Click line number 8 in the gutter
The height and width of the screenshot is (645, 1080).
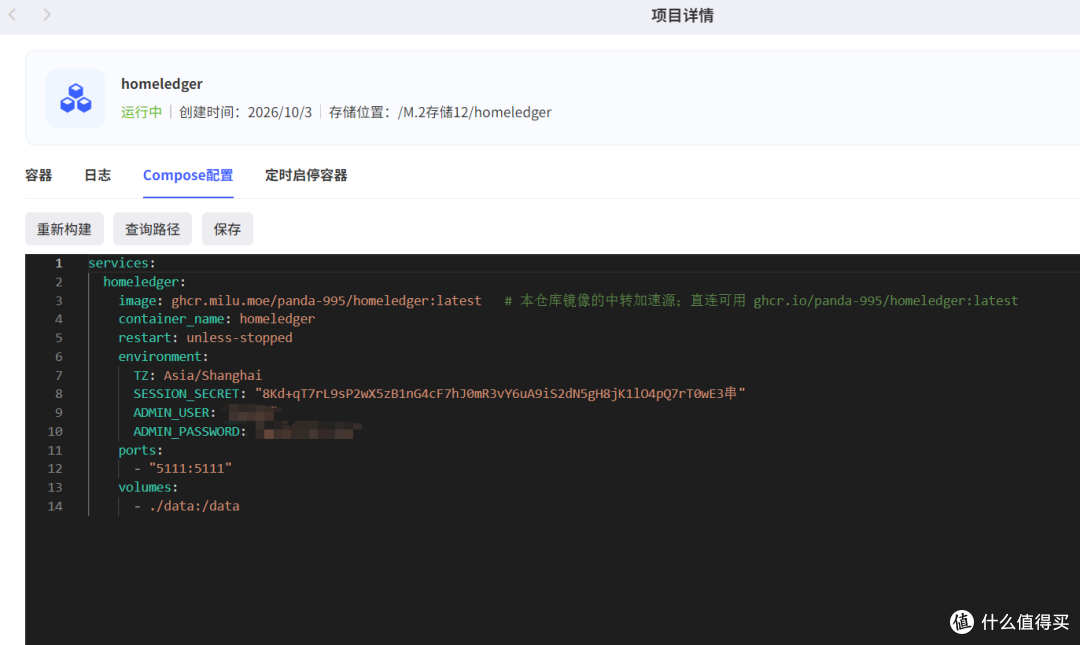pos(59,394)
